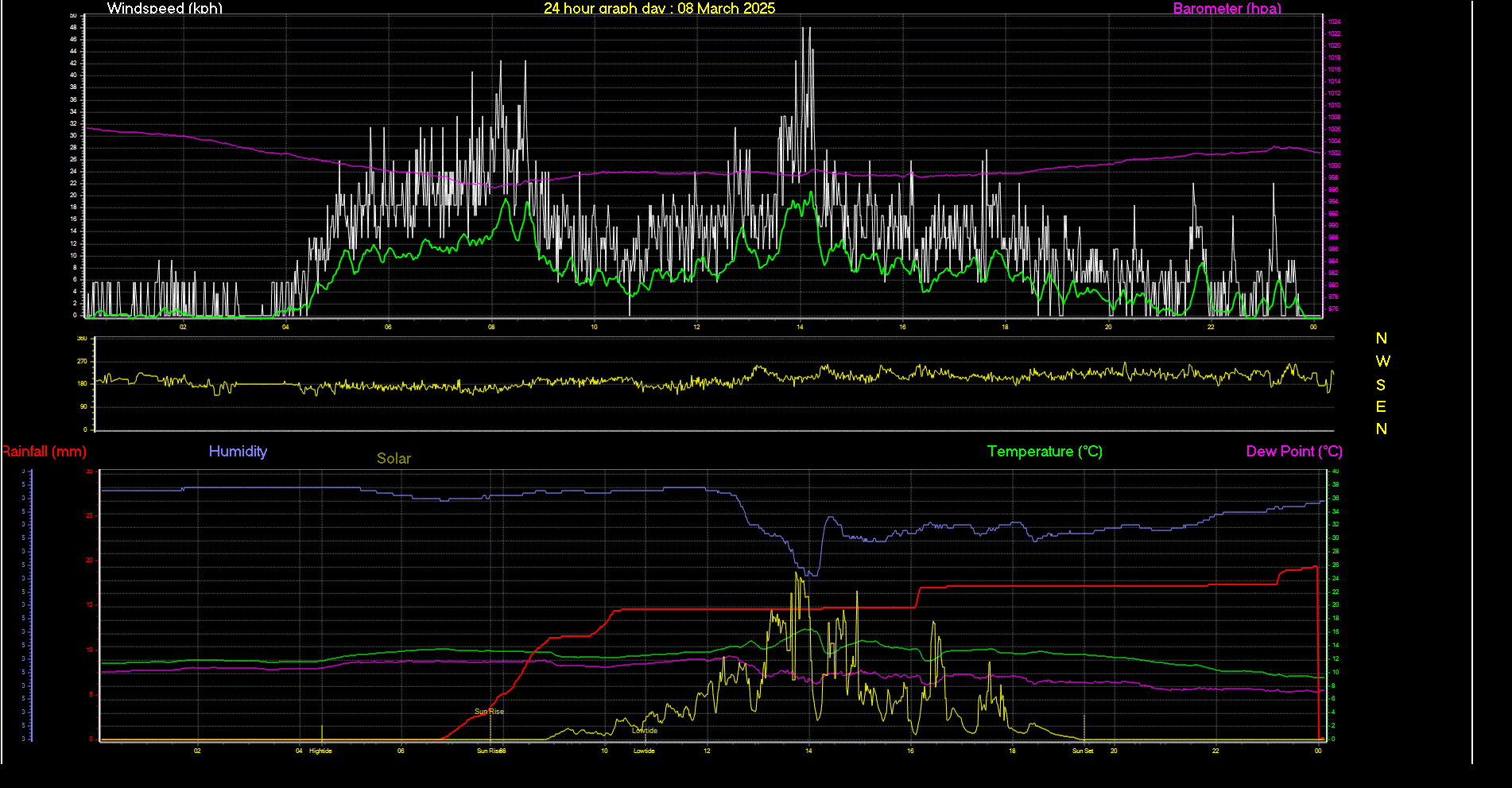Click the "Windspeed (kph)" graph title
This screenshot has width=1512, height=788.
click(165, 8)
